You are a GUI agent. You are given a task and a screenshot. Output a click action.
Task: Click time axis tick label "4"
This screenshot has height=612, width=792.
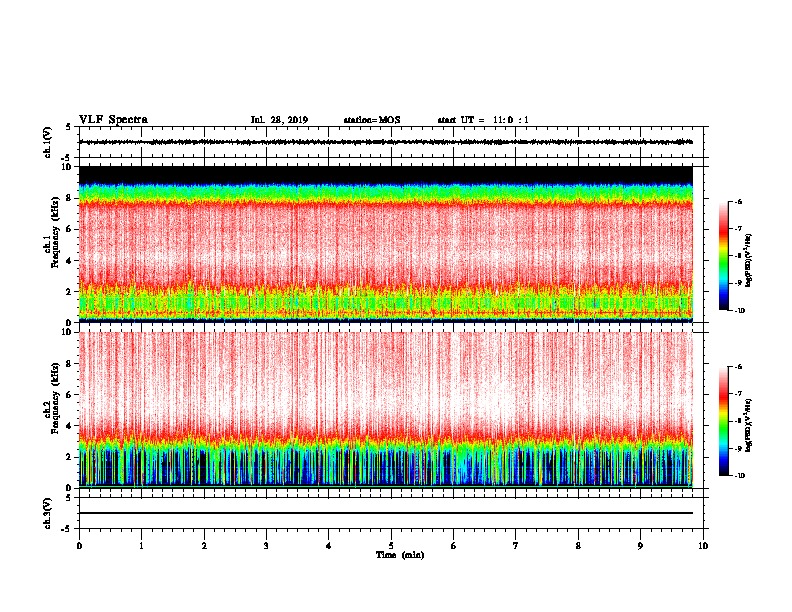(329, 546)
